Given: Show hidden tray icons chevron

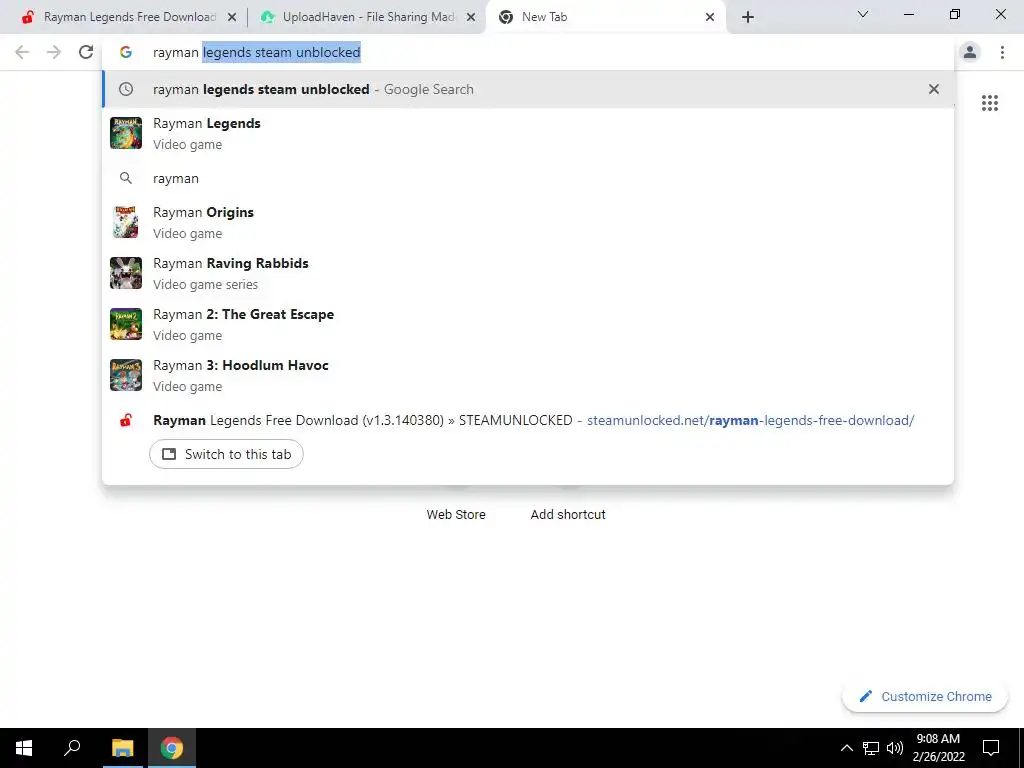Looking at the screenshot, I should point(846,748).
